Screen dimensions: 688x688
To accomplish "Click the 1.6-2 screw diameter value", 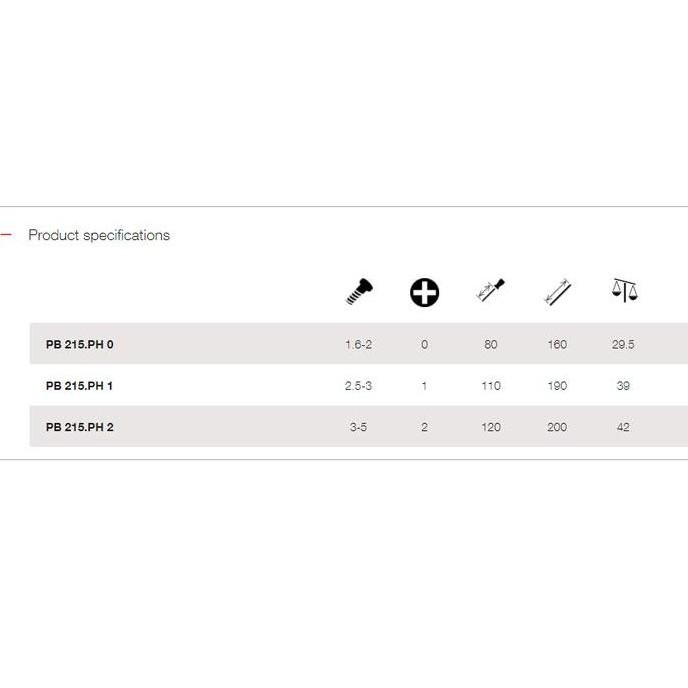I will pos(358,344).
